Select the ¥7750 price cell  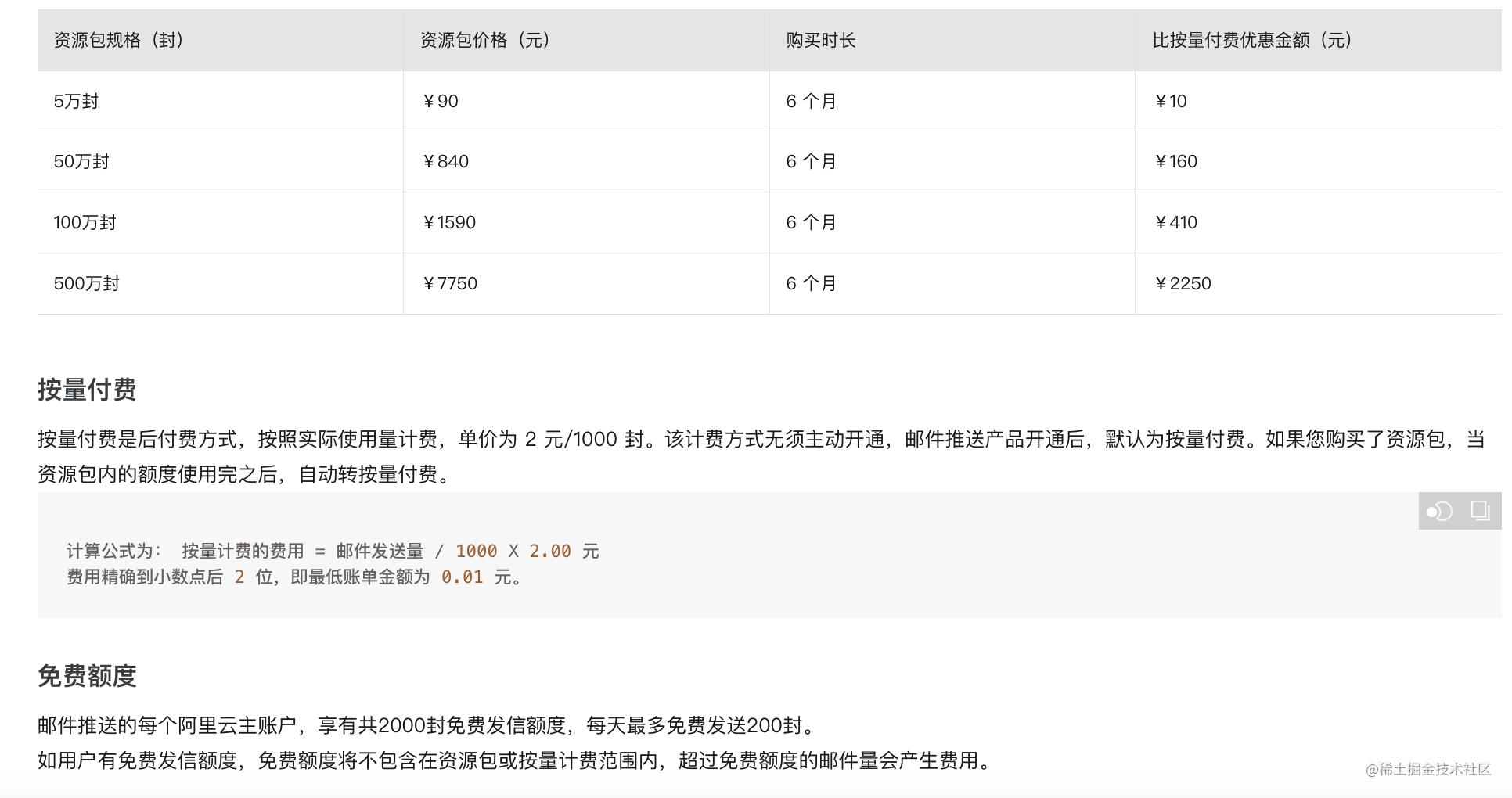tap(449, 283)
